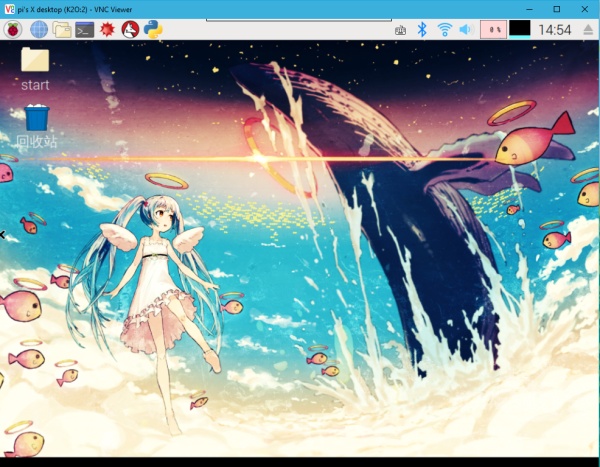Open the Bluetooth menu
Viewport: 600px width, 467px height.
point(422,29)
